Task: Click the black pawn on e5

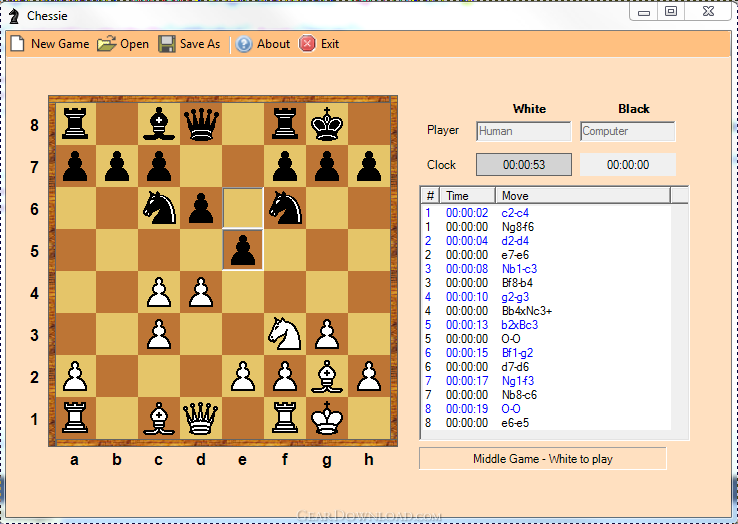Action: (x=243, y=250)
